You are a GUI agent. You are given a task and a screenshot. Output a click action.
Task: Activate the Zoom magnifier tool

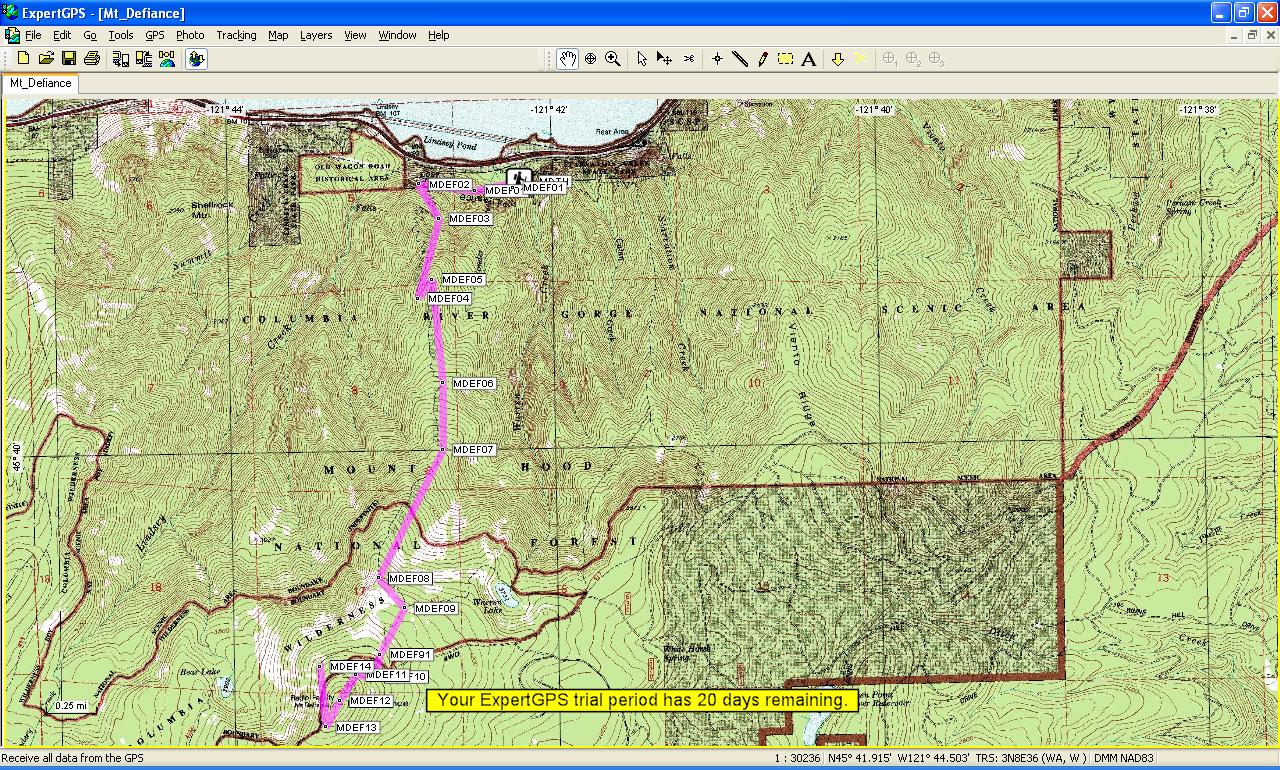tap(613, 59)
